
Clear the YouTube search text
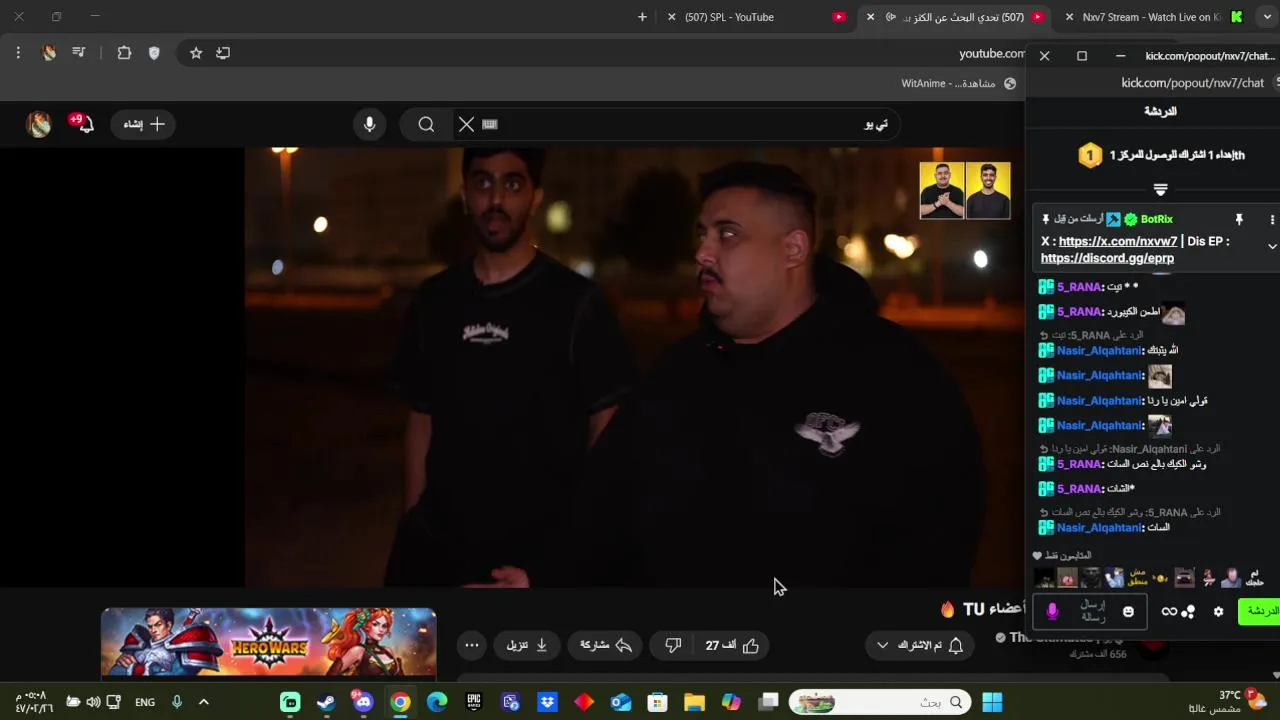point(466,124)
